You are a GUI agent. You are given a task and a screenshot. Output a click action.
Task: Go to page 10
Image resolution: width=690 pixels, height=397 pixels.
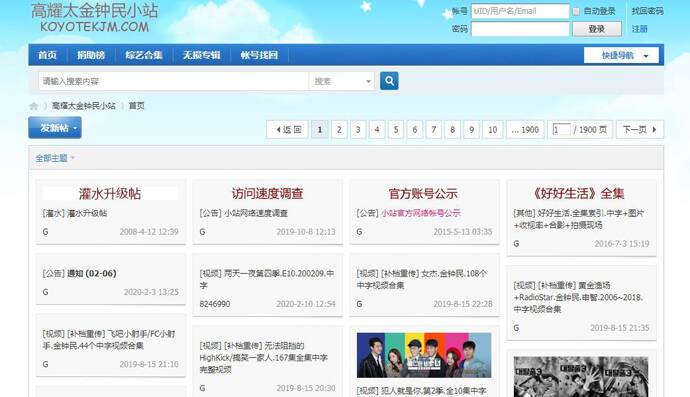(492, 129)
